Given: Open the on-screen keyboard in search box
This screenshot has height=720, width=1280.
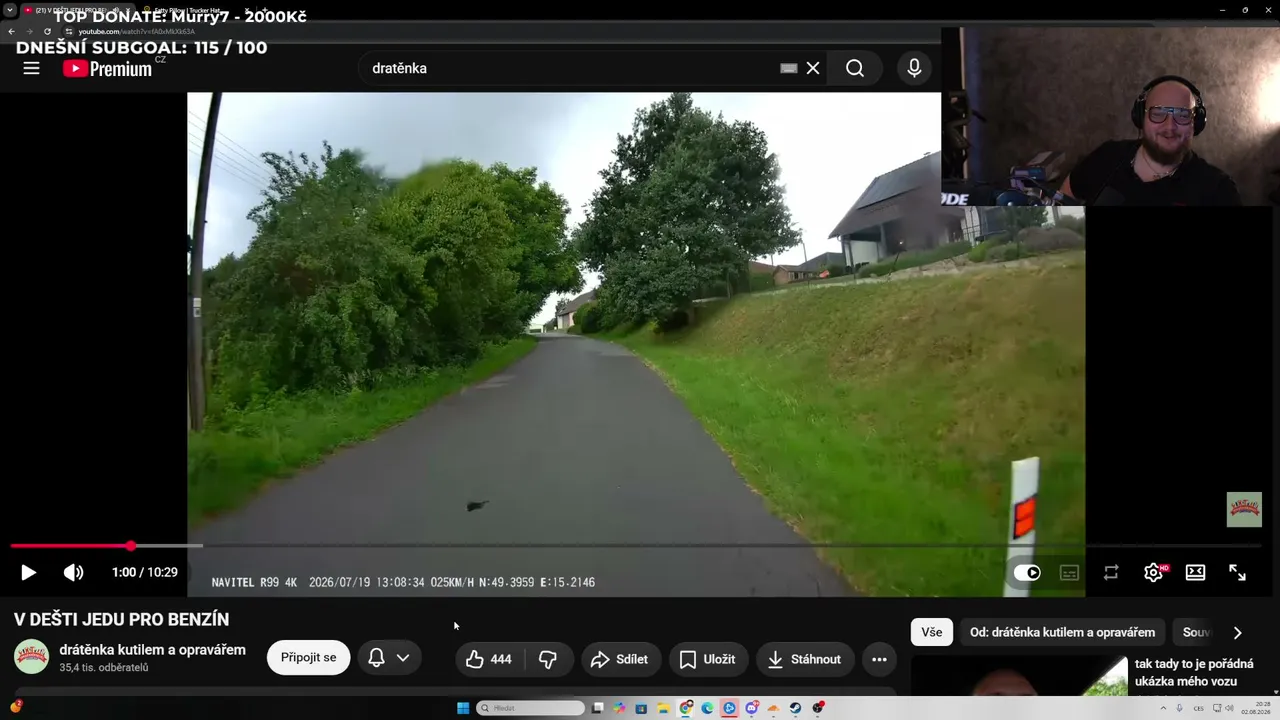Looking at the screenshot, I should [x=788, y=68].
